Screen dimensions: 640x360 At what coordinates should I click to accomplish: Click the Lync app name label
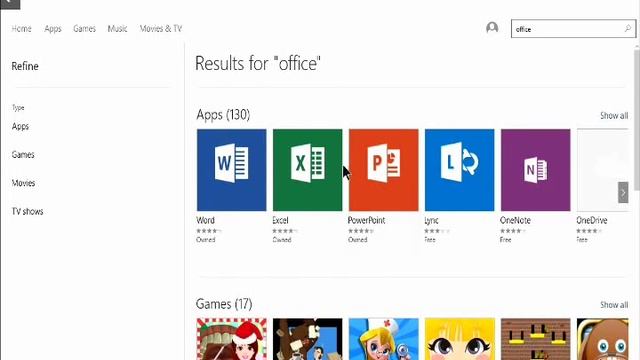point(431,221)
